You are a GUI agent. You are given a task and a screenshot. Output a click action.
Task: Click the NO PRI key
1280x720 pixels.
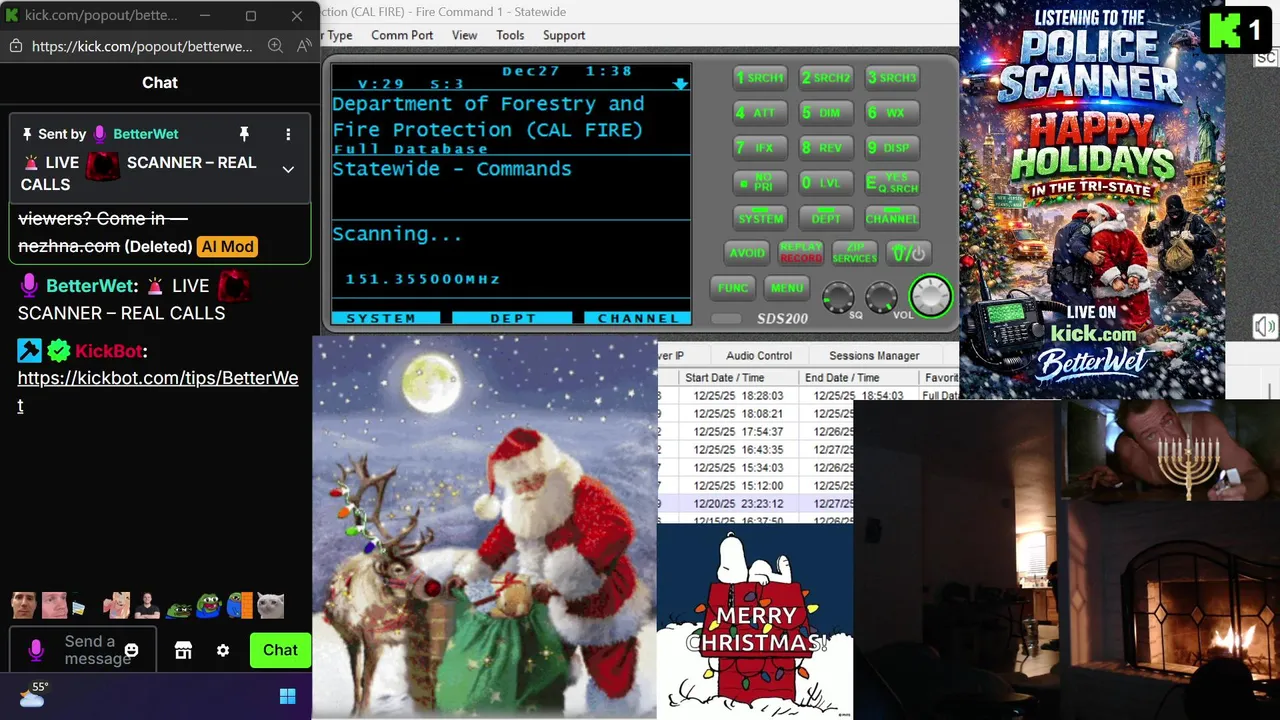(x=760, y=183)
